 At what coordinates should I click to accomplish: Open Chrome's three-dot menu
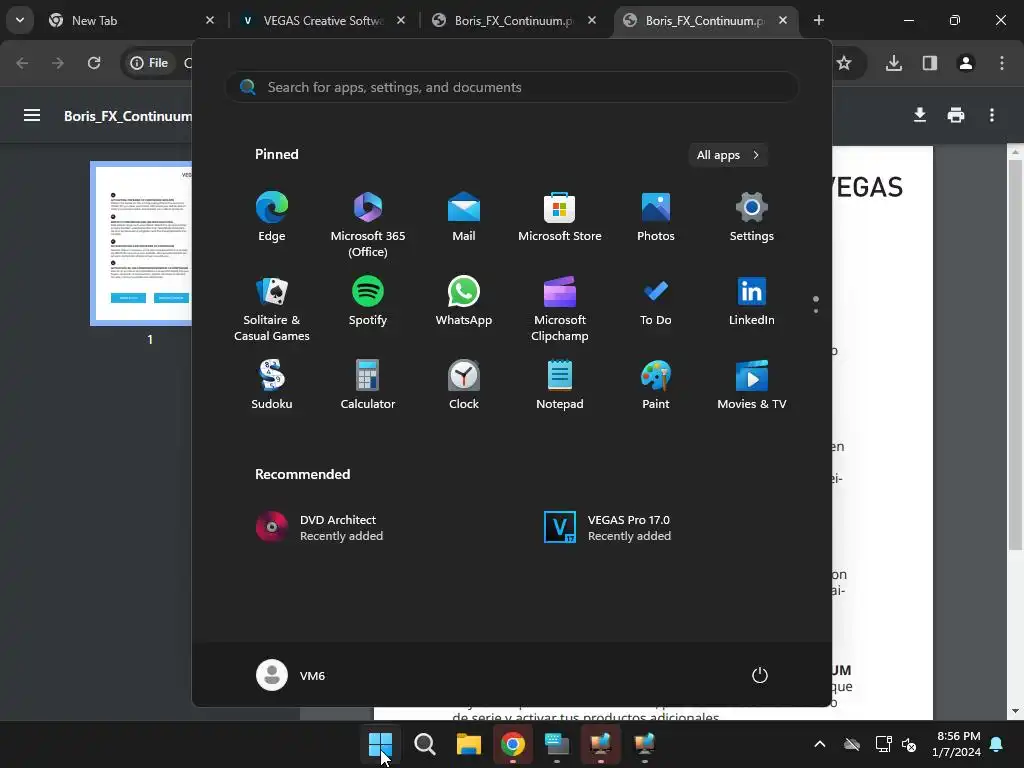coord(1002,63)
